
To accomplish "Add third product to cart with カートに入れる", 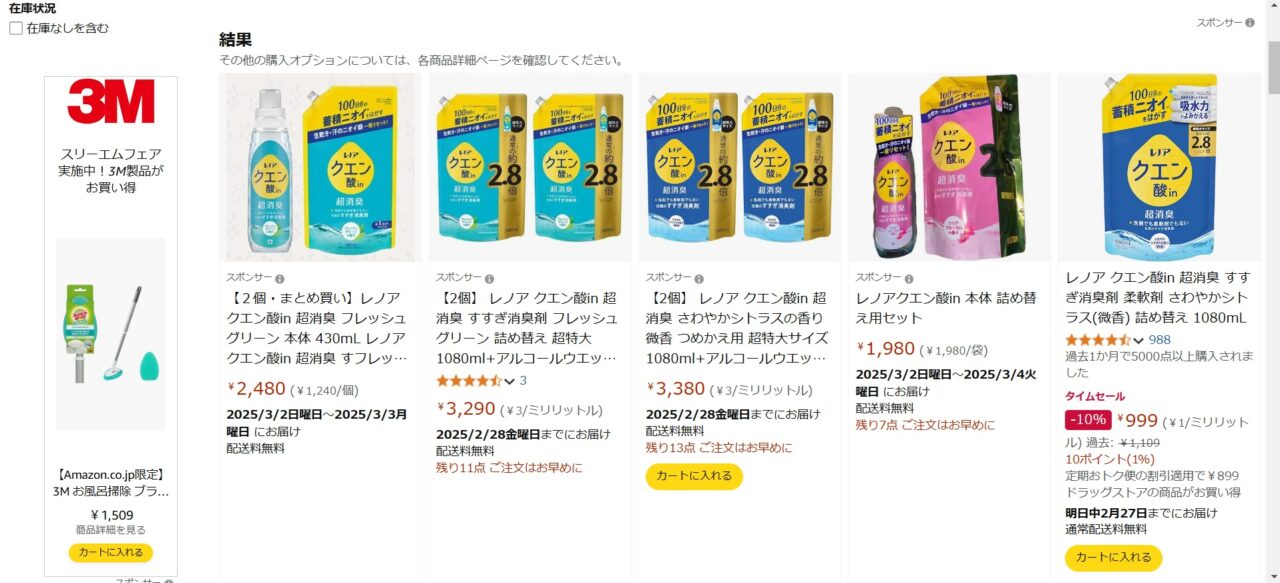I will [x=694, y=477].
